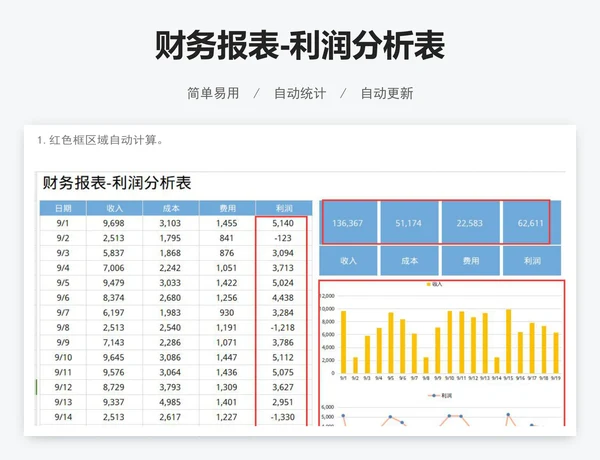Click the 9/1 bar in income chart
This screenshot has width=600, height=460.
(x=343, y=342)
